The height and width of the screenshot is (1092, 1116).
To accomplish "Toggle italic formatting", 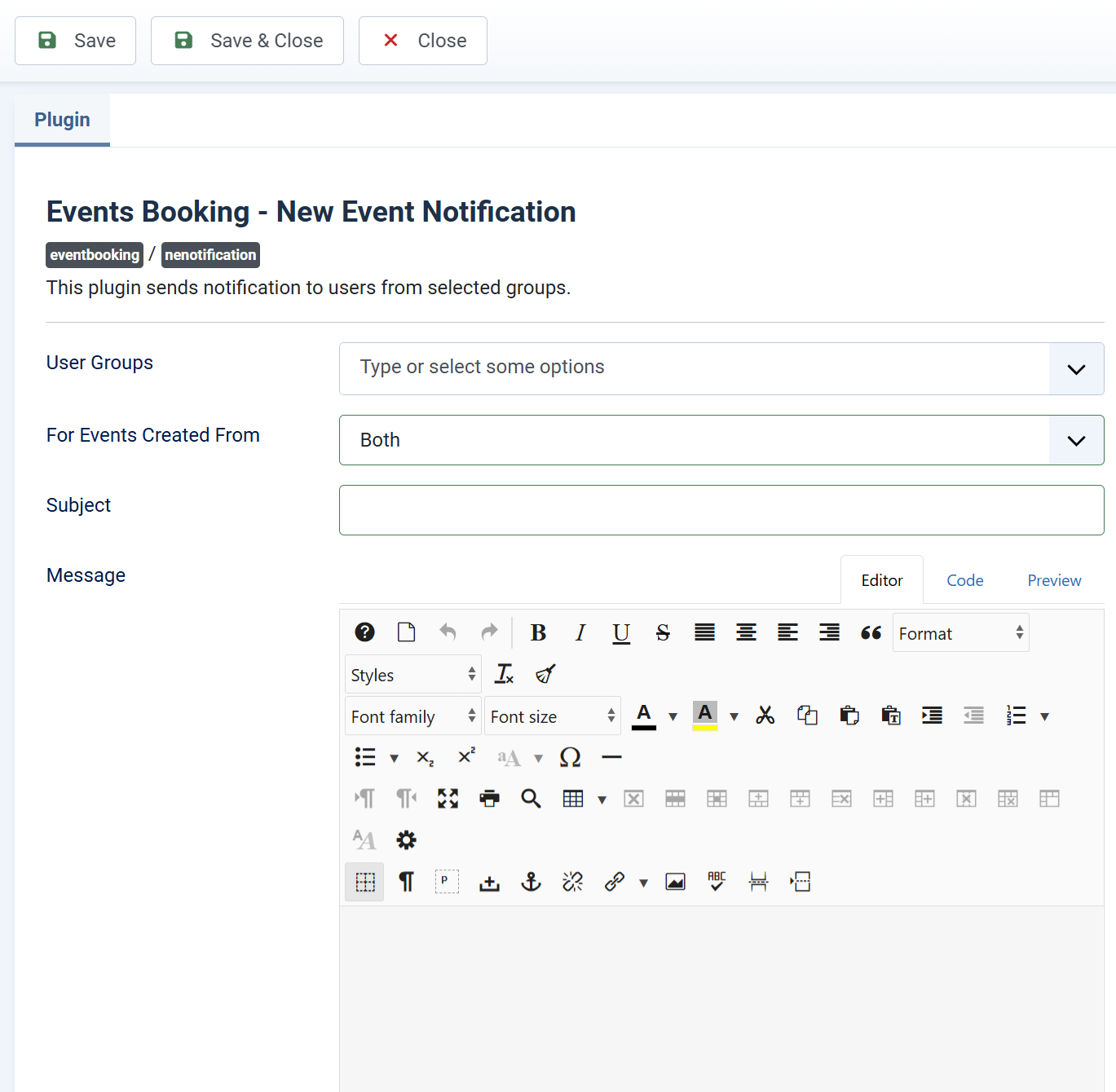I will point(580,632).
